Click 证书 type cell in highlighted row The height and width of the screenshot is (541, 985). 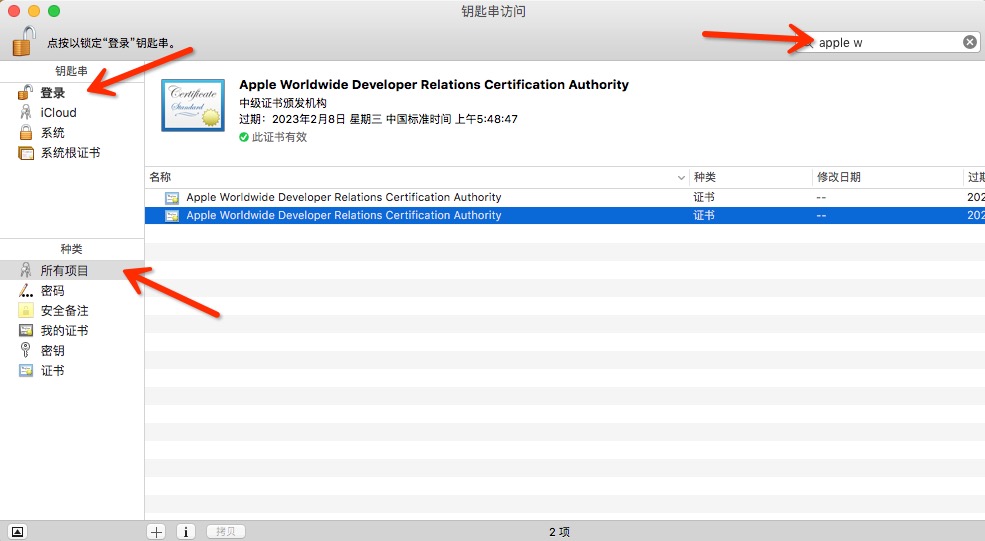click(704, 216)
